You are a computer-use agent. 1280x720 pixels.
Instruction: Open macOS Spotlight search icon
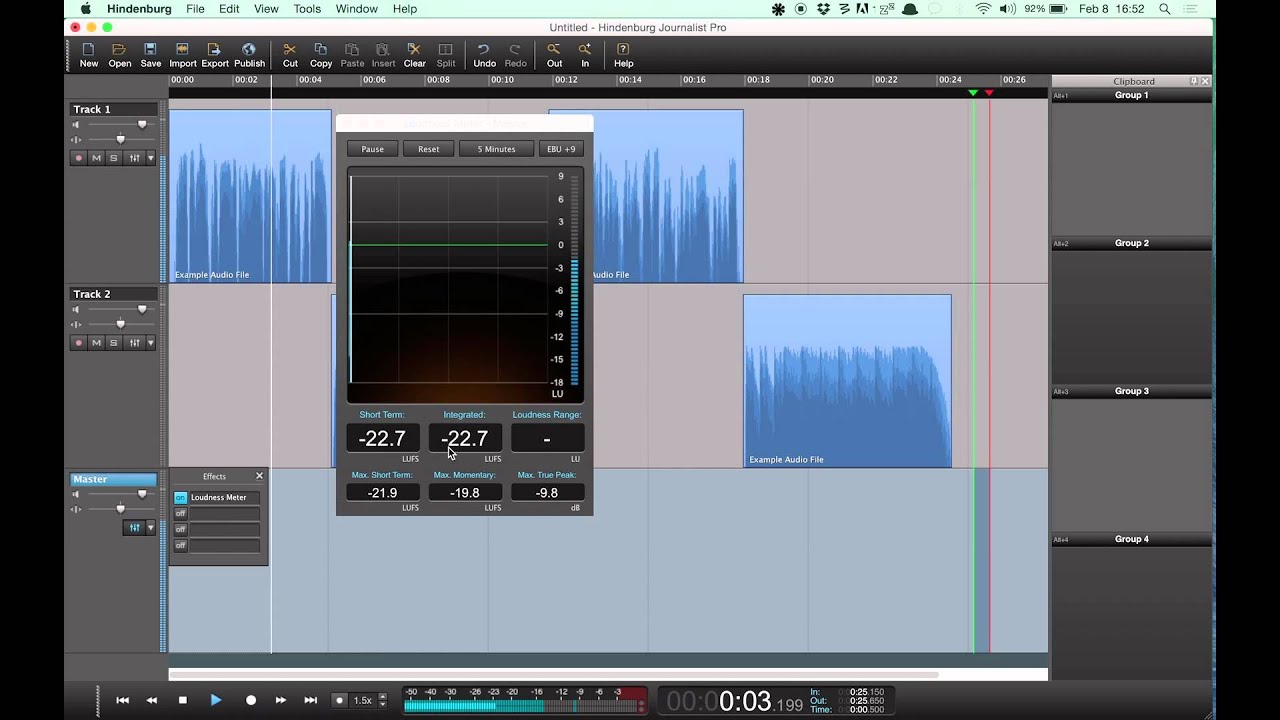tap(1165, 9)
